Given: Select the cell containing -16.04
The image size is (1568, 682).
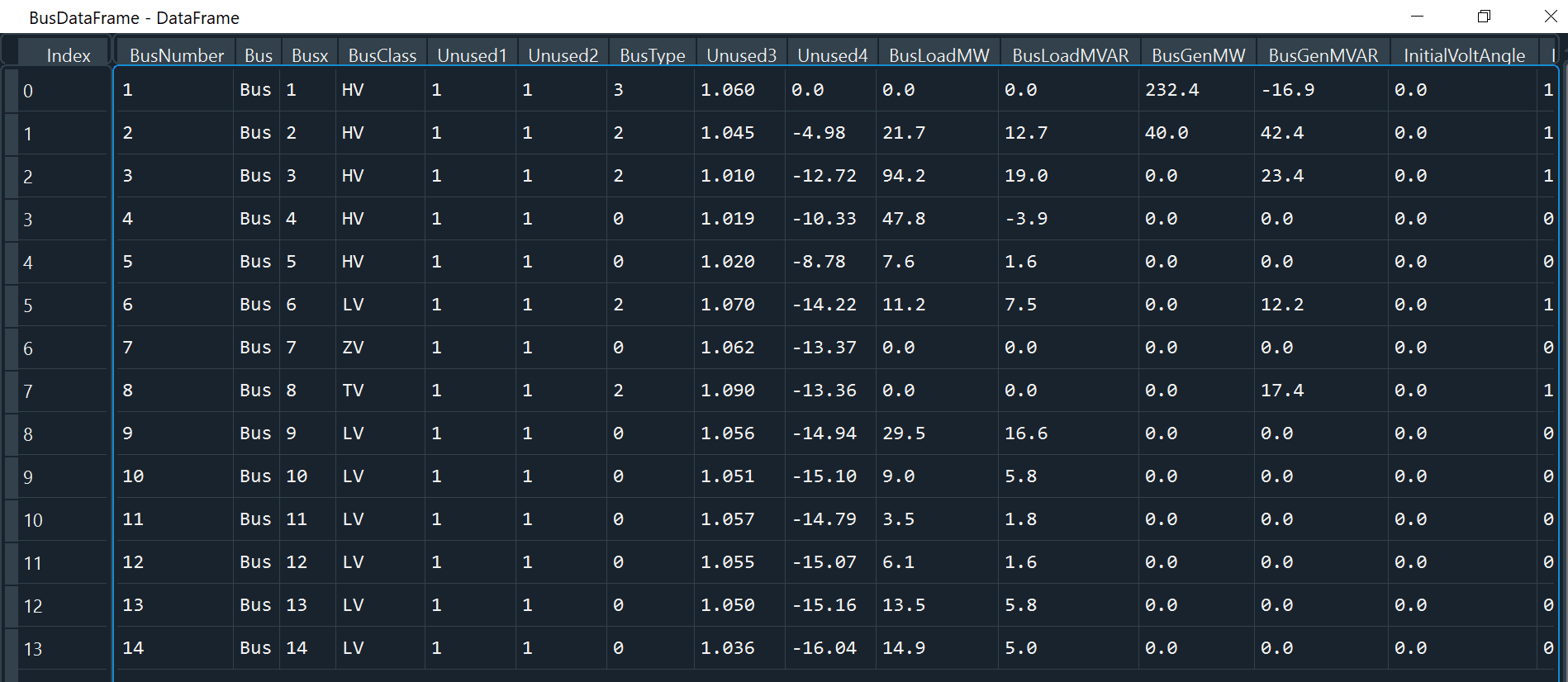Looking at the screenshot, I should (824, 648).
